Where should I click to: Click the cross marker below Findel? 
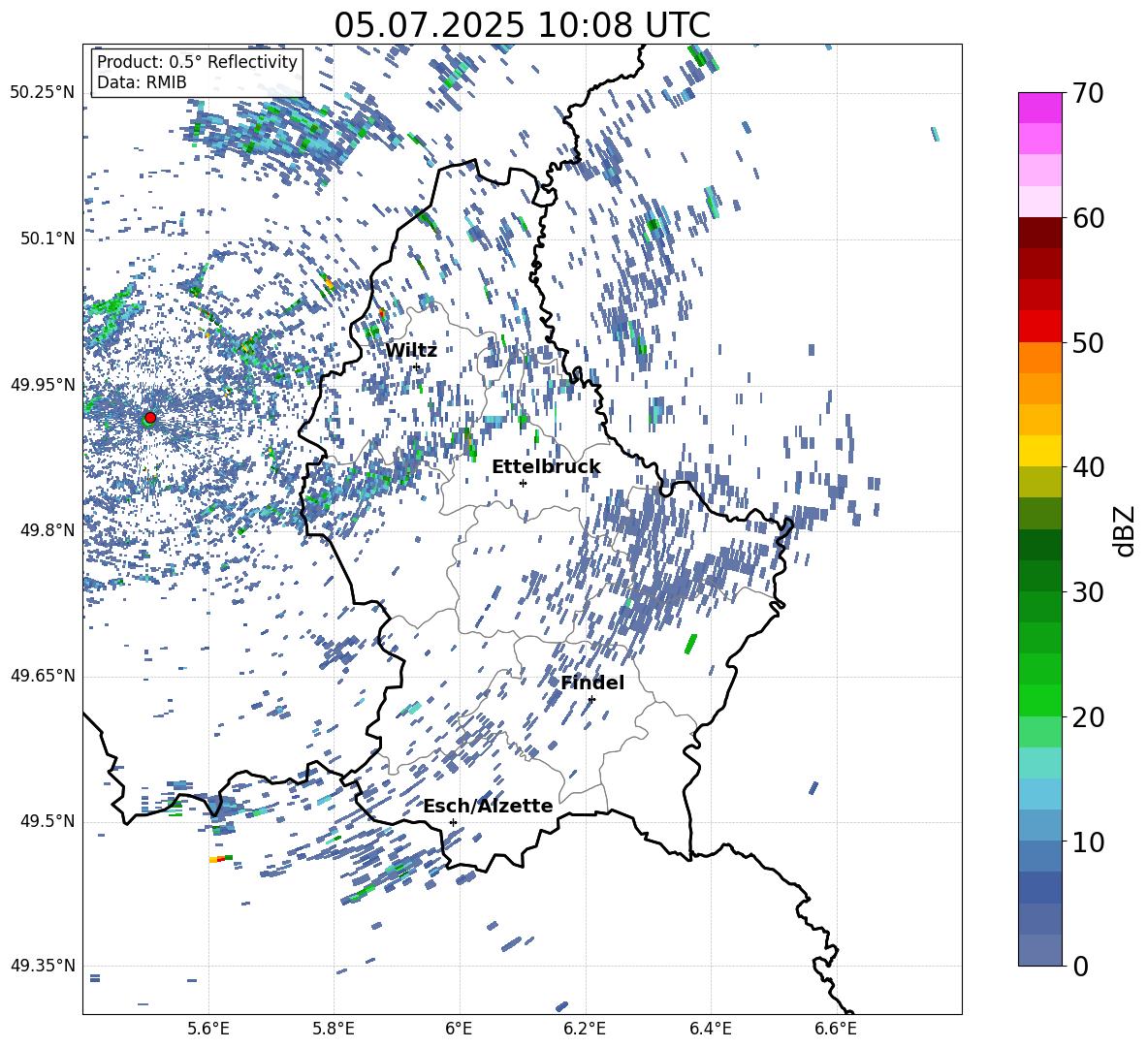pyautogui.click(x=591, y=699)
